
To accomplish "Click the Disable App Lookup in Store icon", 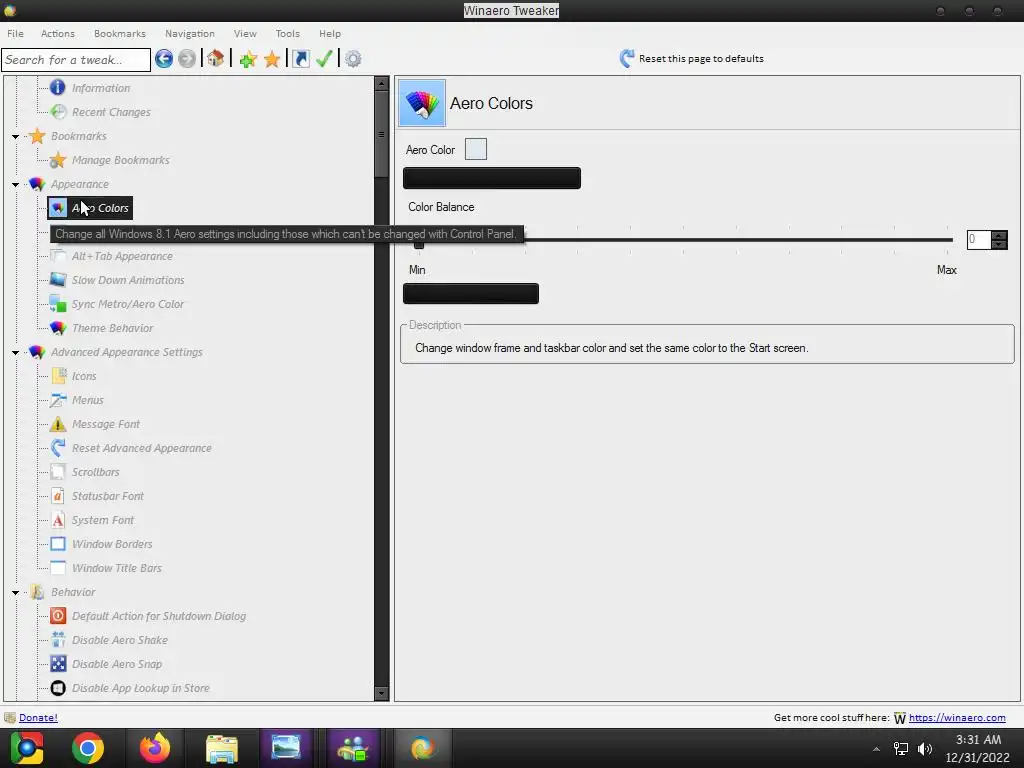I will 58,688.
